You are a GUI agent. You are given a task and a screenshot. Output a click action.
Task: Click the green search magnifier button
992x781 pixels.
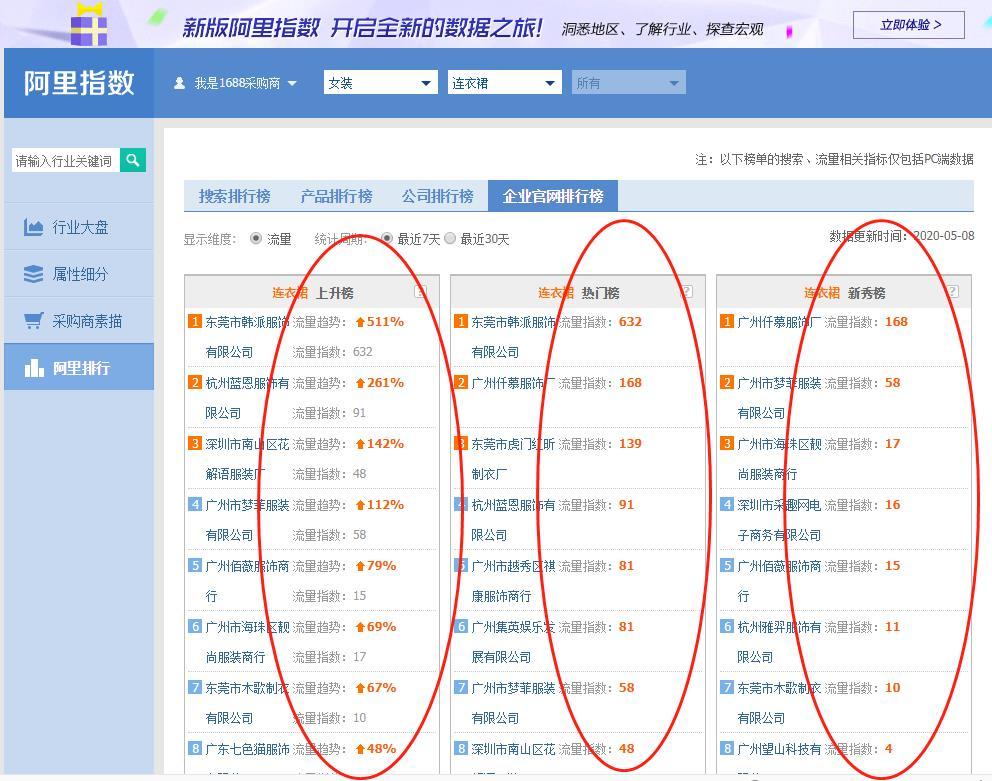click(133, 160)
